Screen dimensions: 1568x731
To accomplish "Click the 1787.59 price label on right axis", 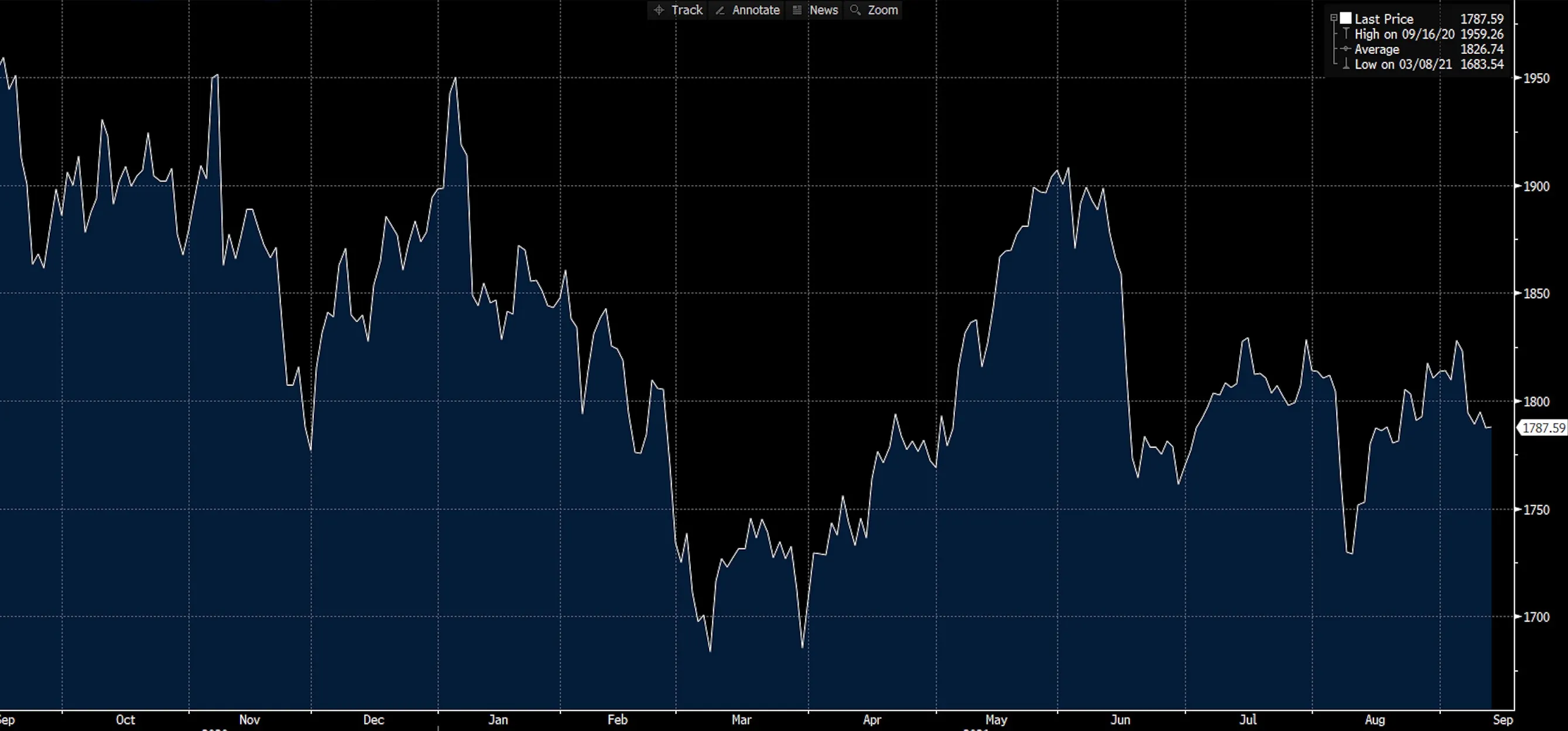I will (x=1542, y=428).
